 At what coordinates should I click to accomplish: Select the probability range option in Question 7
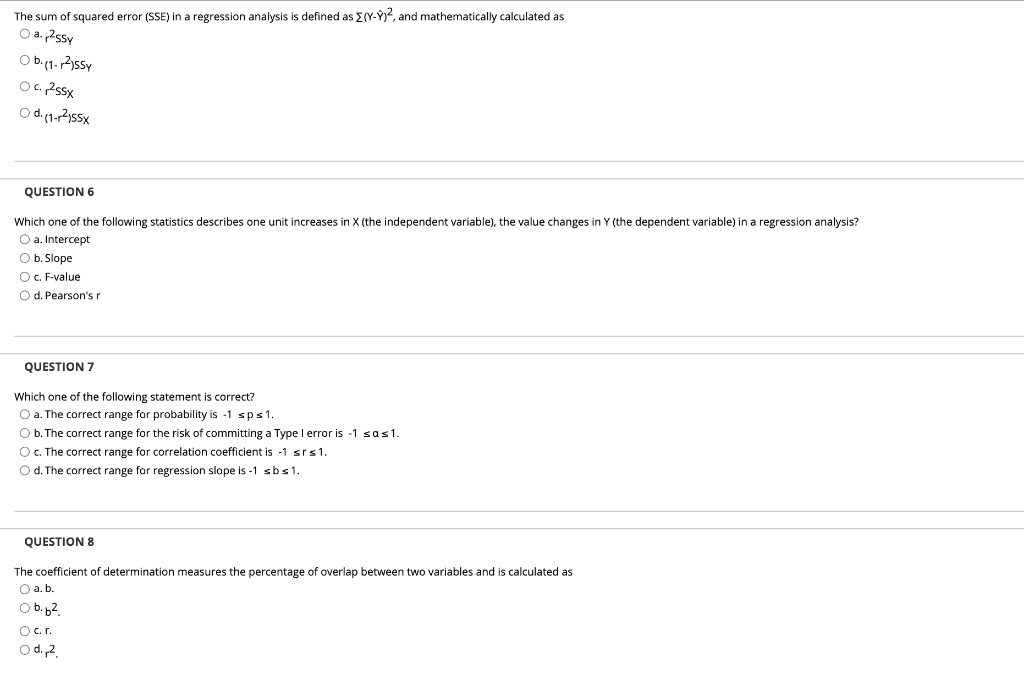pos(23,414)
